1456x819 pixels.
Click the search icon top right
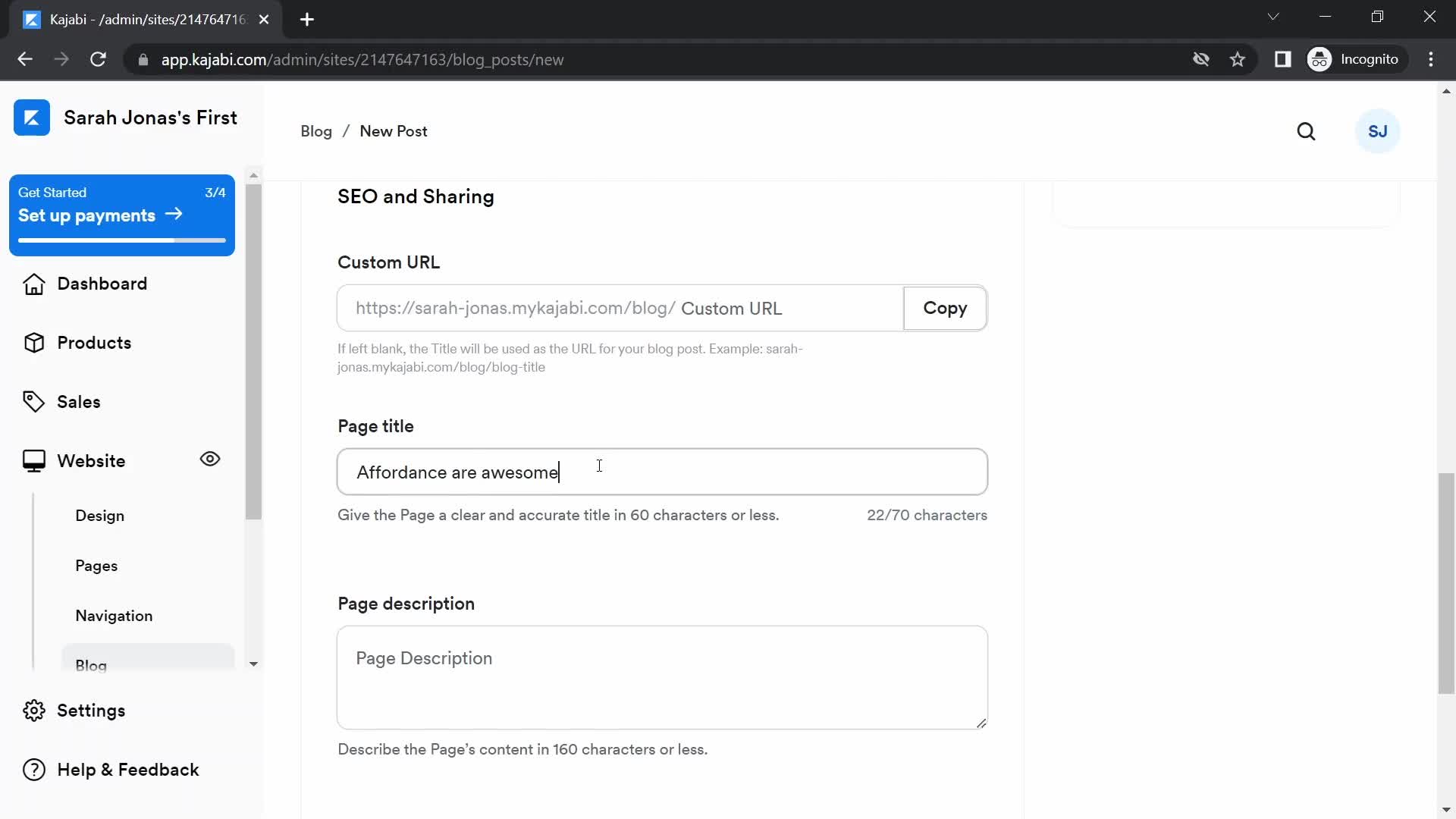(x=1307, y=131)
